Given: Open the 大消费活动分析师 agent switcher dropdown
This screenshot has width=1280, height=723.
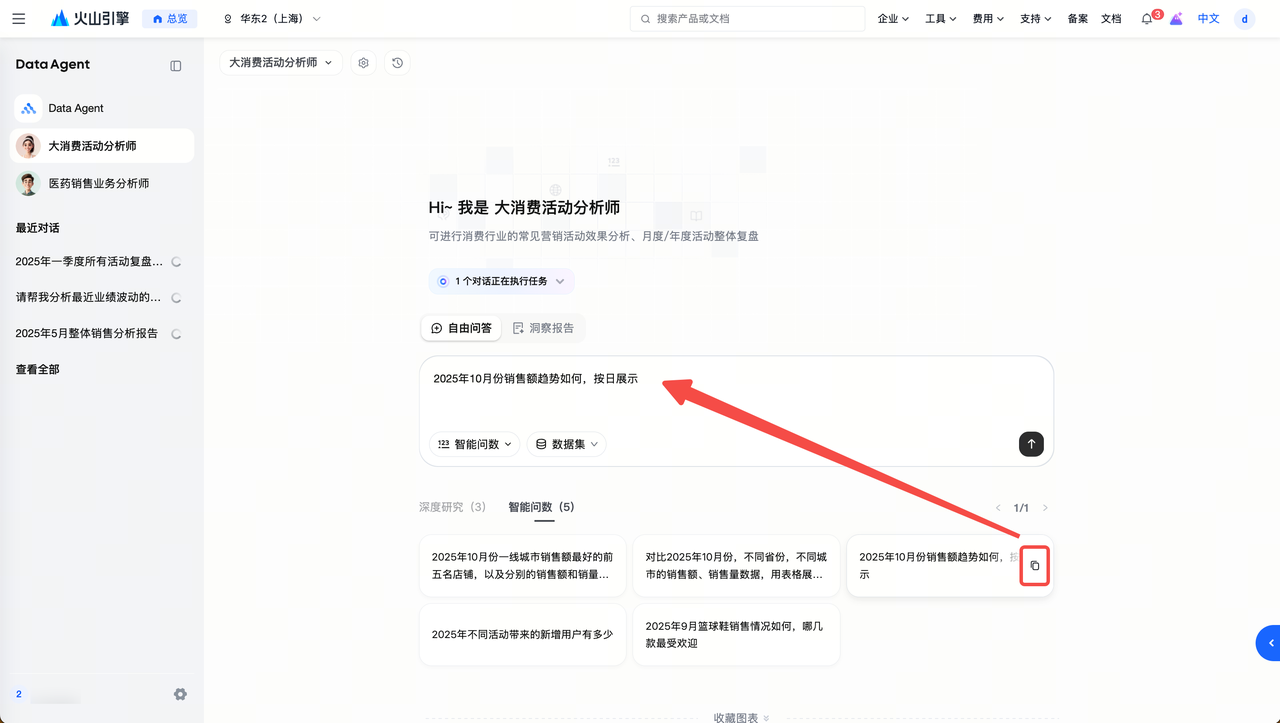Looking at the screenshot, I should (x=281, y=63).
